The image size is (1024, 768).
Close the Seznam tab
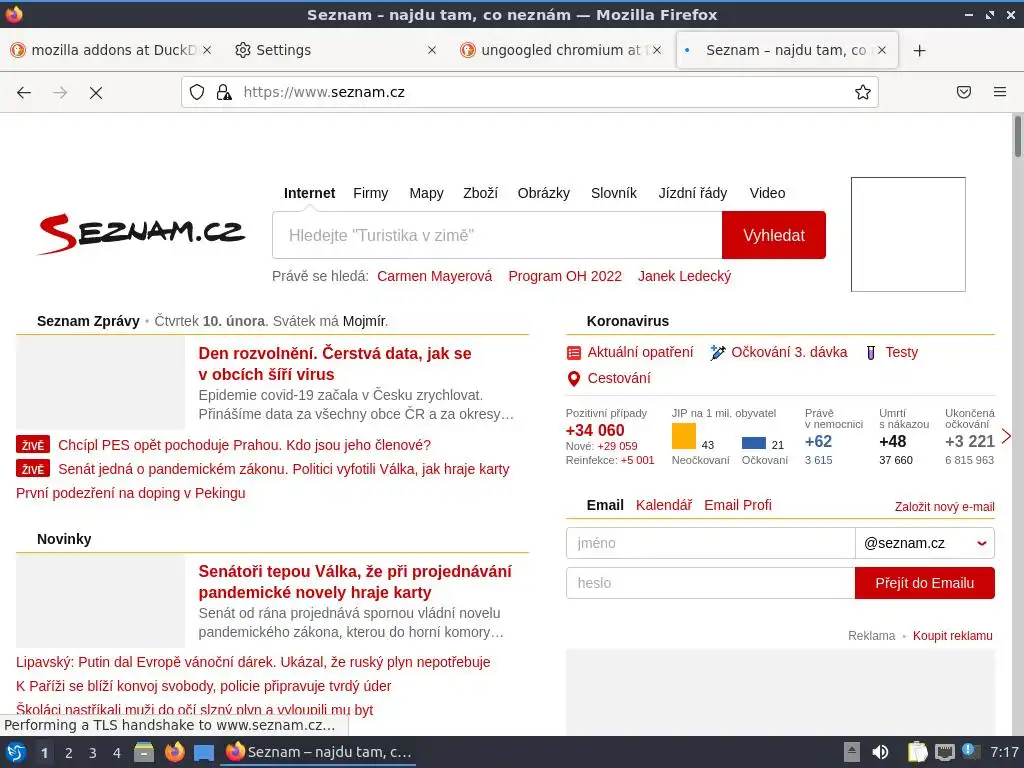[x=882, y=50]
